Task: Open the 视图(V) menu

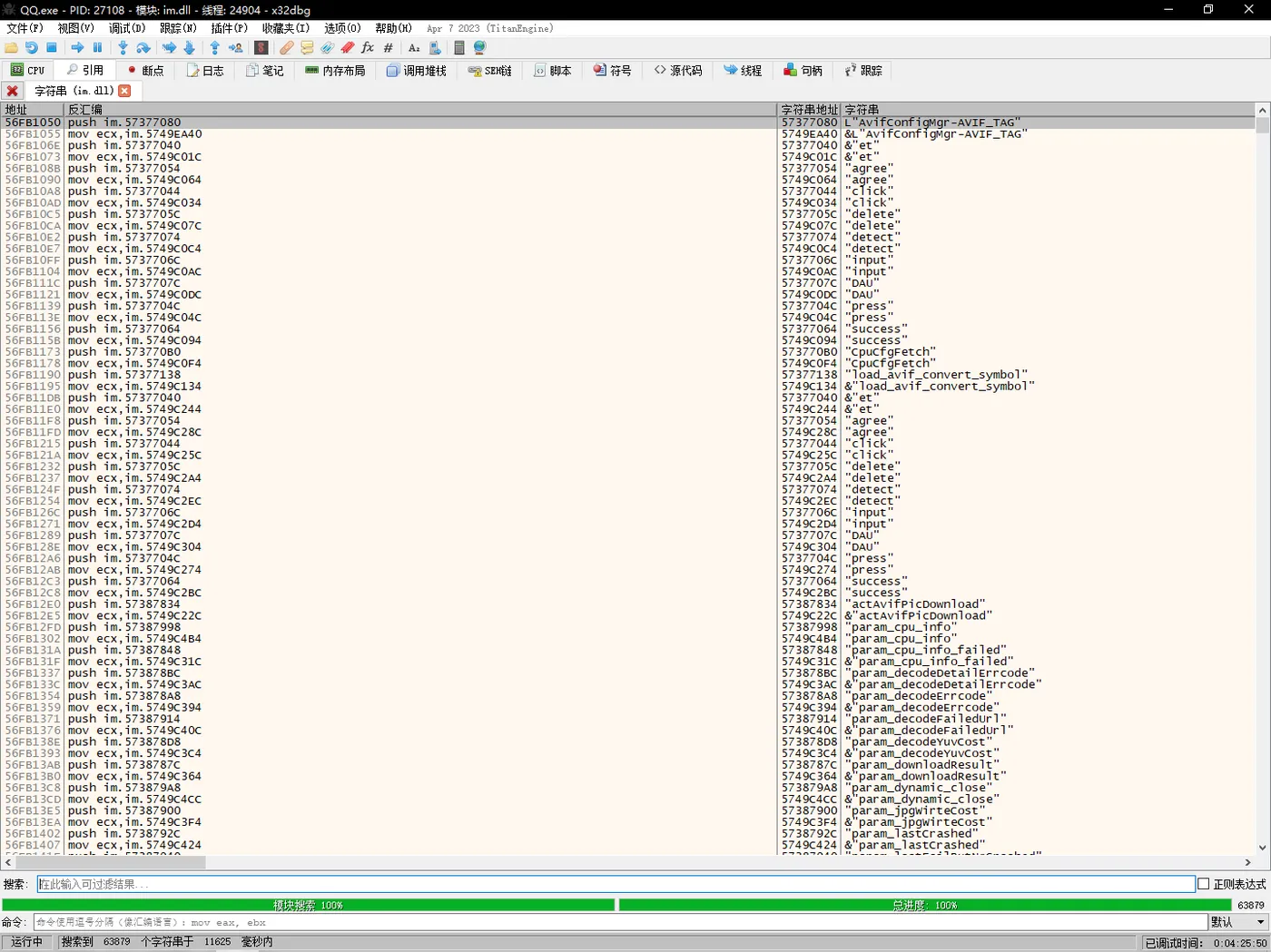Action: pos(75,28)
